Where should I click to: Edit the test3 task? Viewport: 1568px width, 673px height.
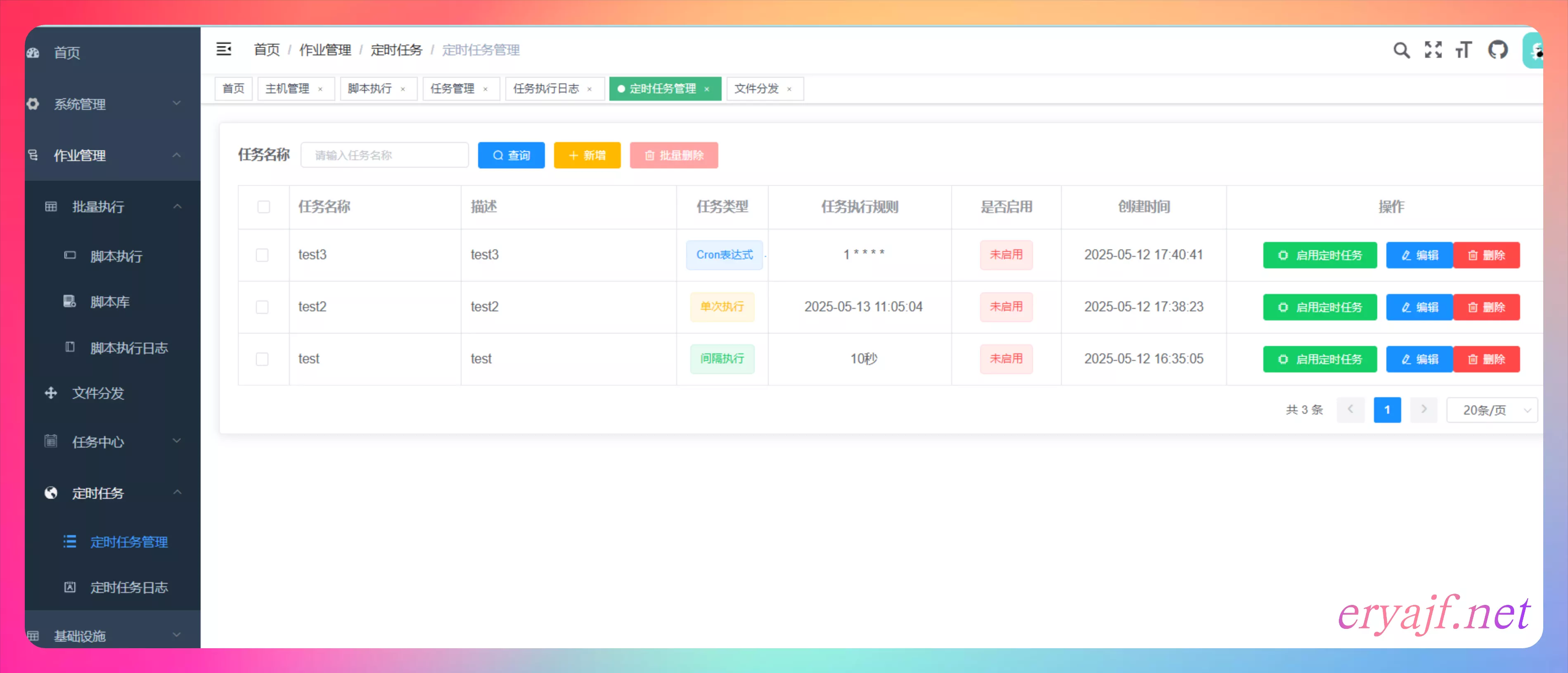click(x=1419, y=255)
